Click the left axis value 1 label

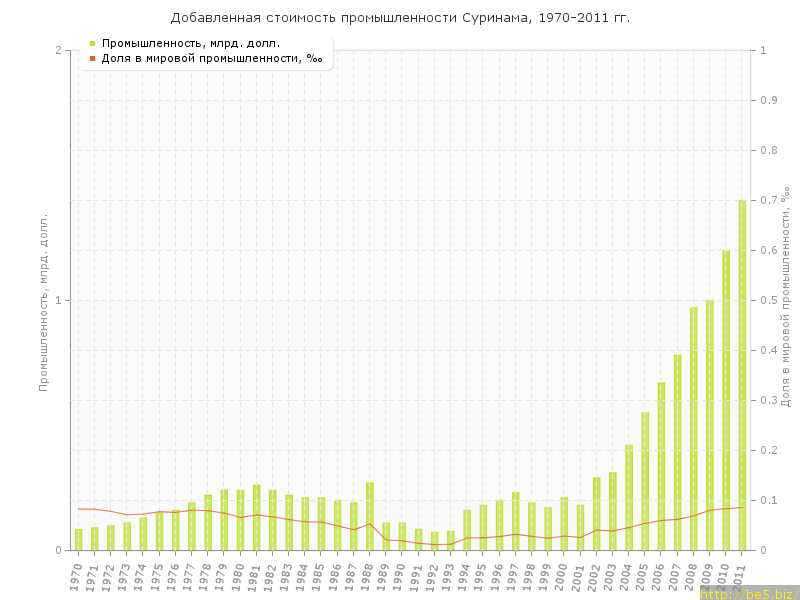click(58, 300)
